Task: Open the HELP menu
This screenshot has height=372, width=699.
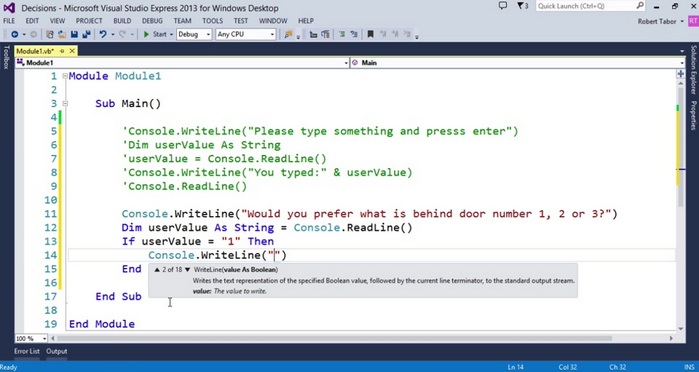Action: 306,21
